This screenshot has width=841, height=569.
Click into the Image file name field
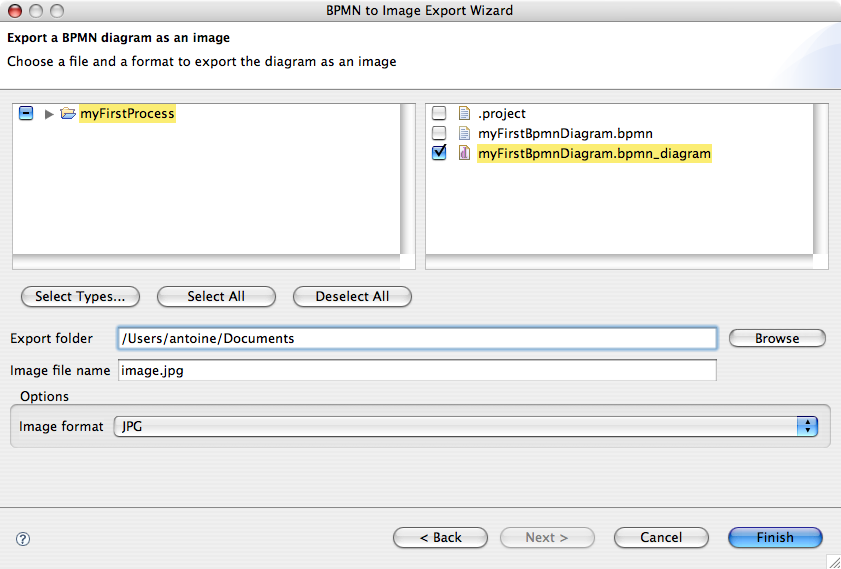417,371
